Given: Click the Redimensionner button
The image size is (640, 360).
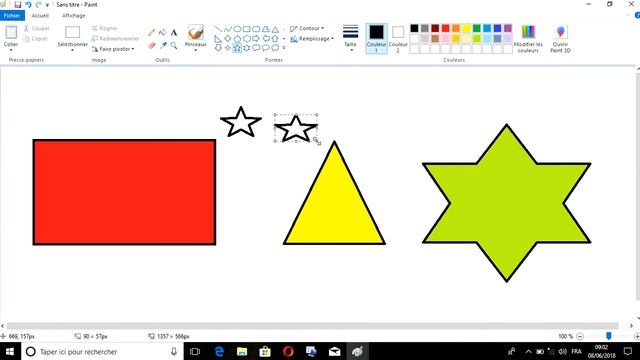Looking at the screenshot, I should click(116, 38).
